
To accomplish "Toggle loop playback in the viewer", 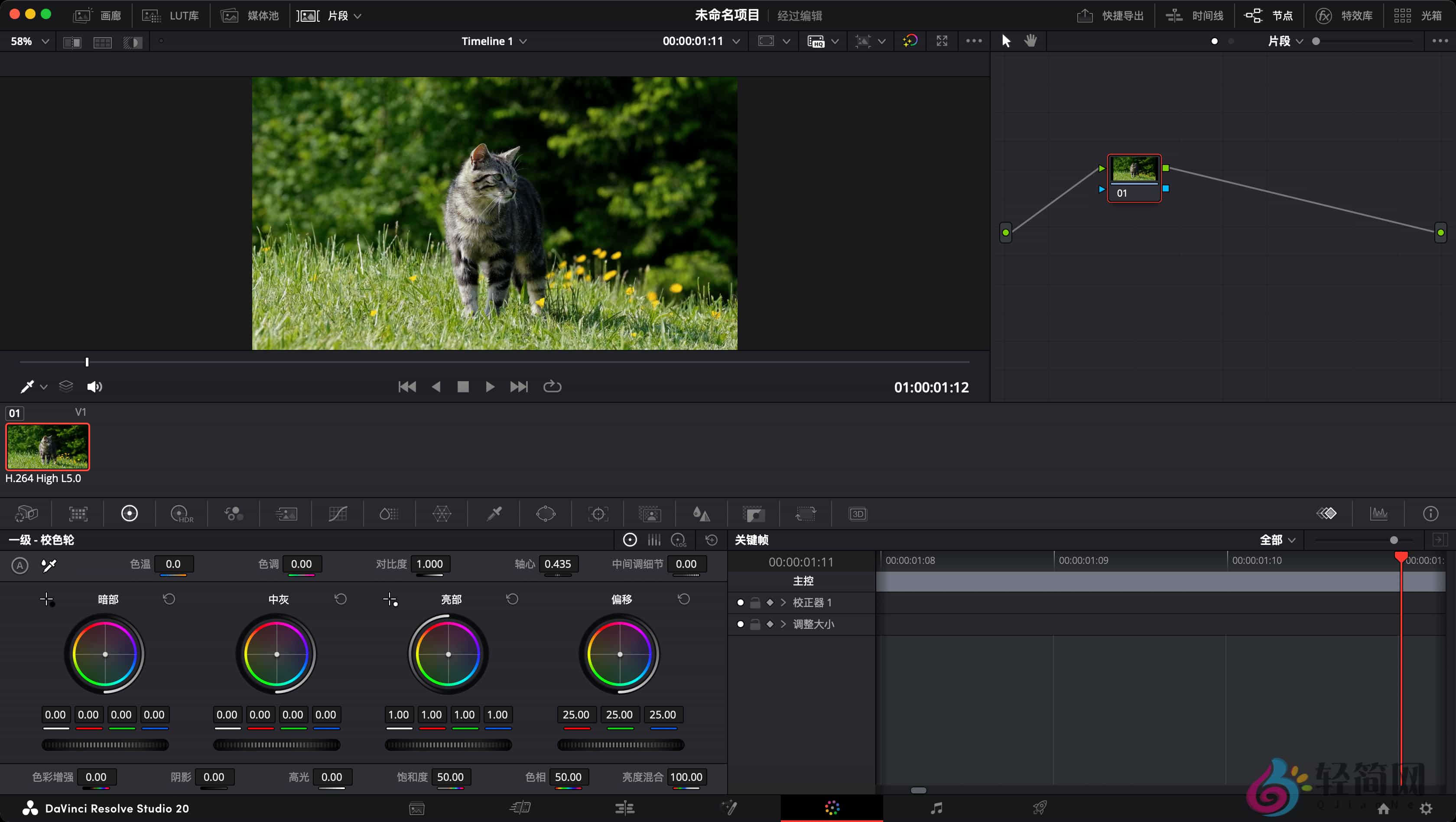I will [x=552, y=386].
